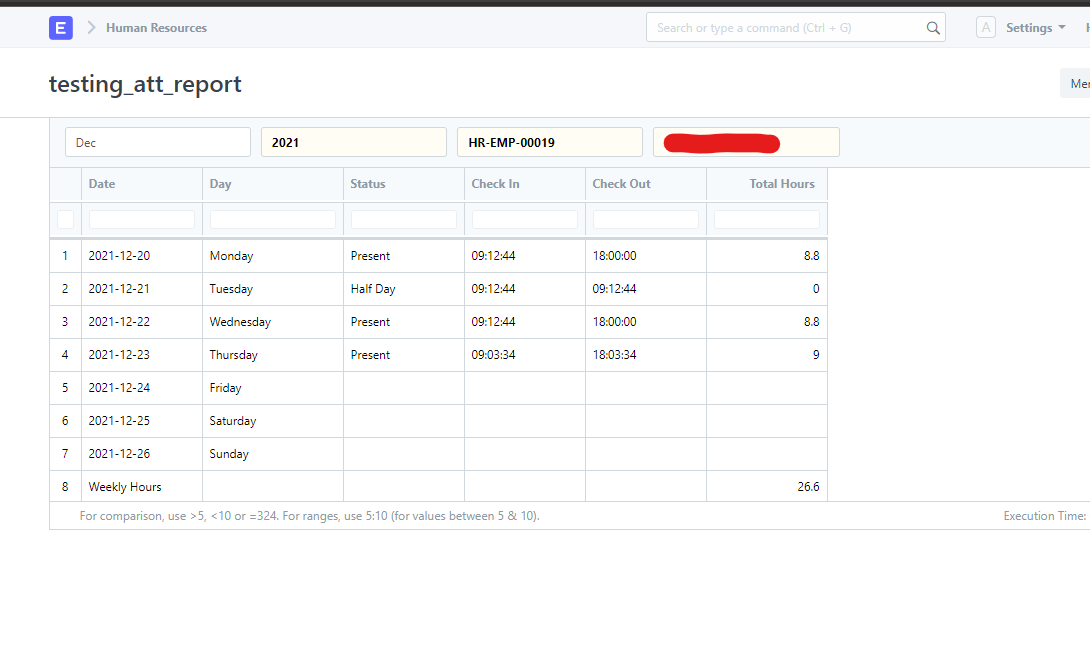Click the user avatar icon labeled A
The width and height of the screenshot is (1090, 658).
986,28
